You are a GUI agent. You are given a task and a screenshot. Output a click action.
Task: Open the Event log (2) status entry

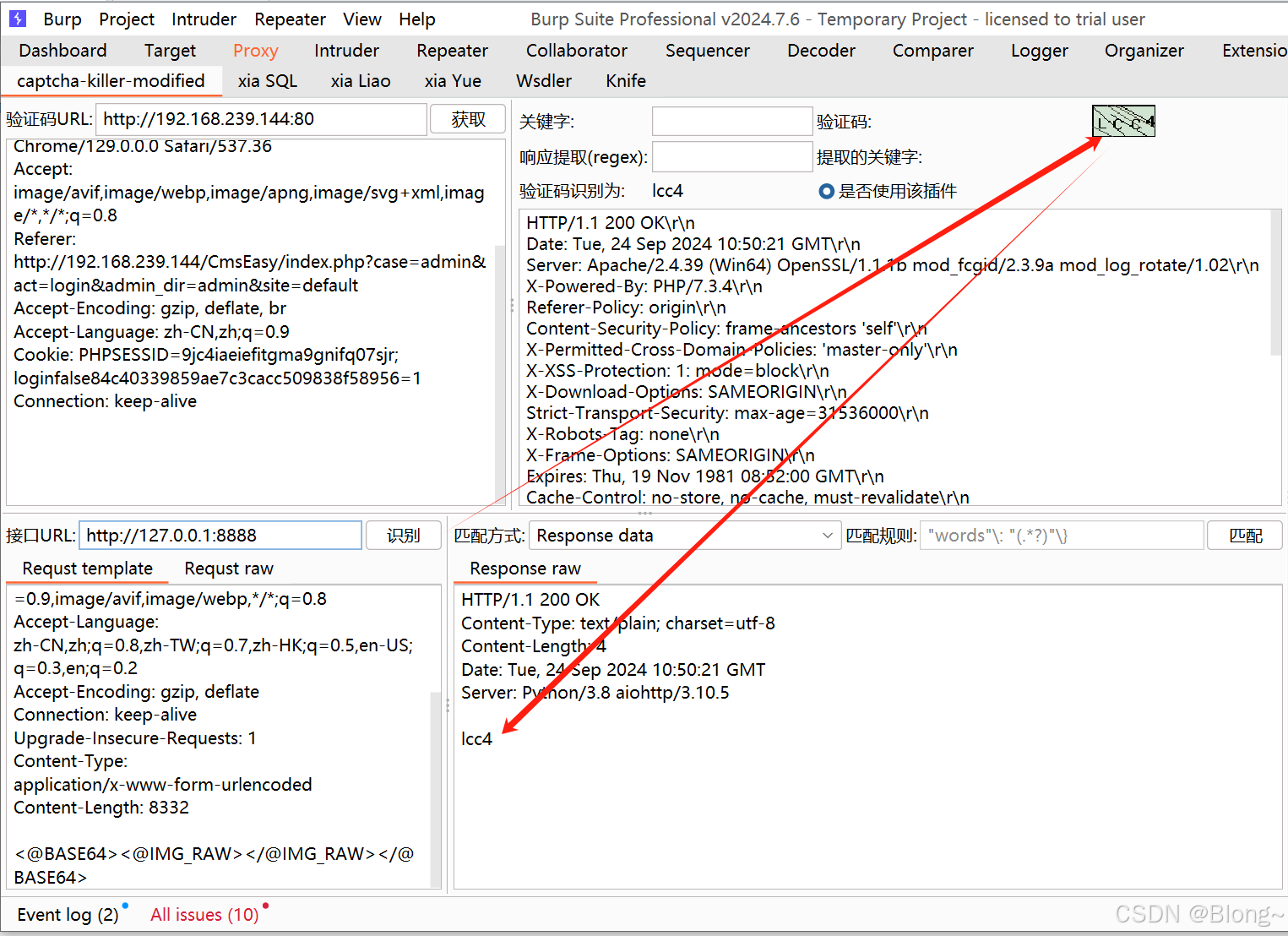[68, 915]
